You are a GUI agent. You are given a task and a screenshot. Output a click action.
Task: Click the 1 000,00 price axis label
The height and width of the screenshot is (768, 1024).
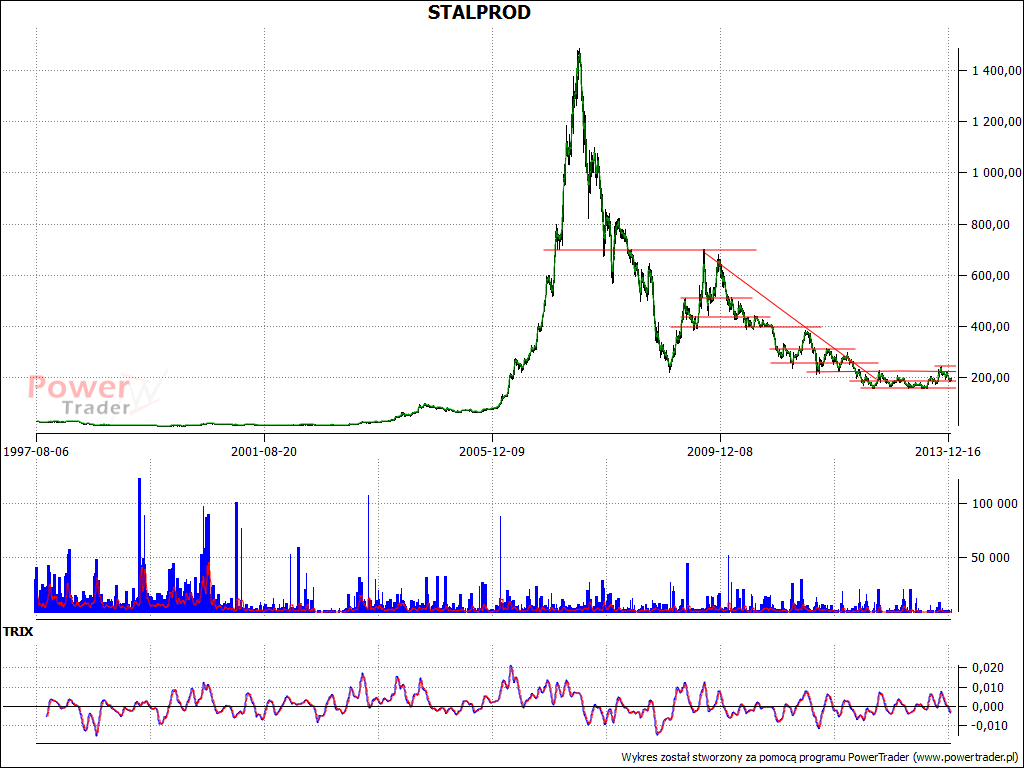point(997,173)
